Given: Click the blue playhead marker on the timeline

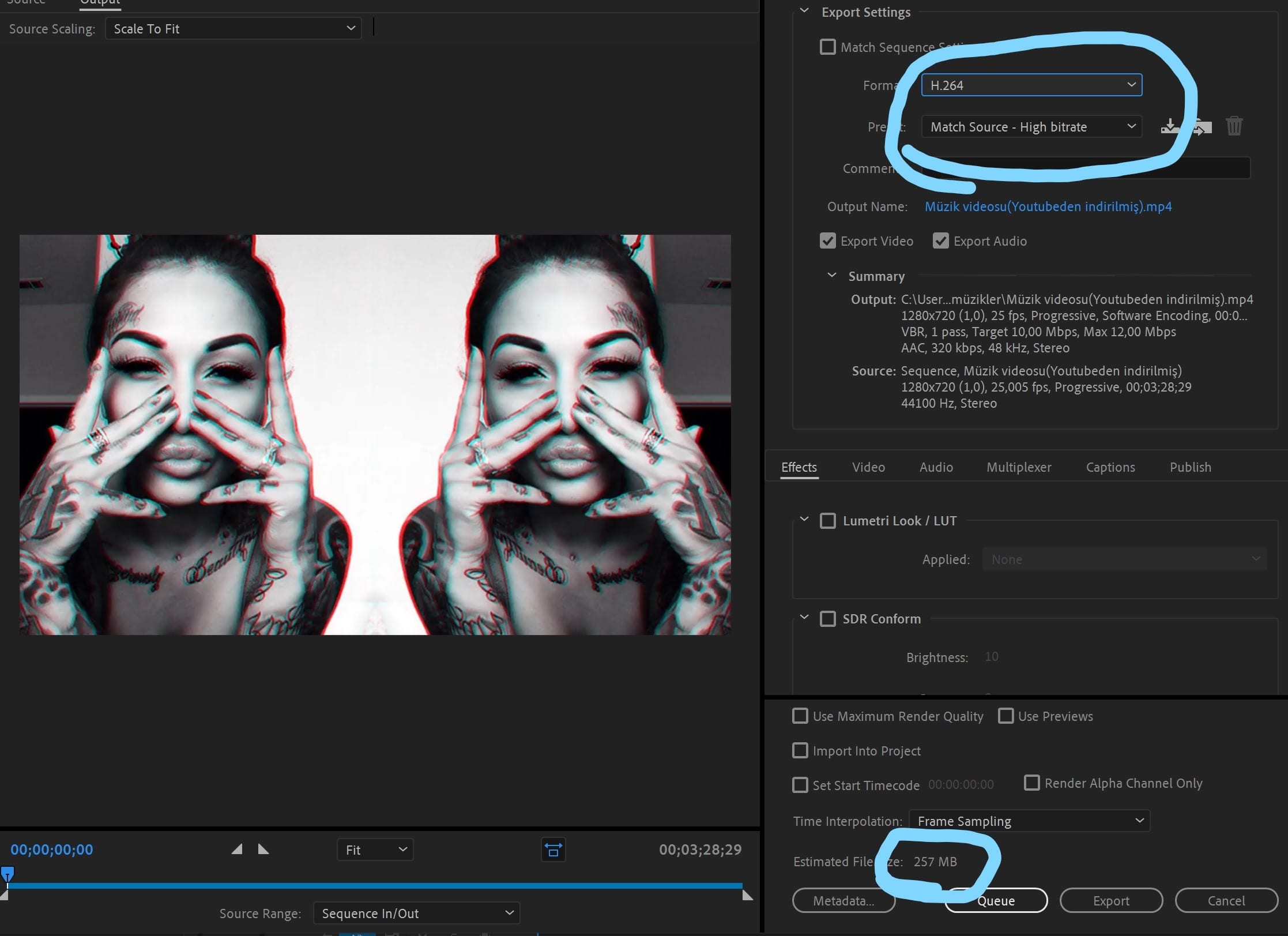Looking at the screenshot, I should [7, 874].
